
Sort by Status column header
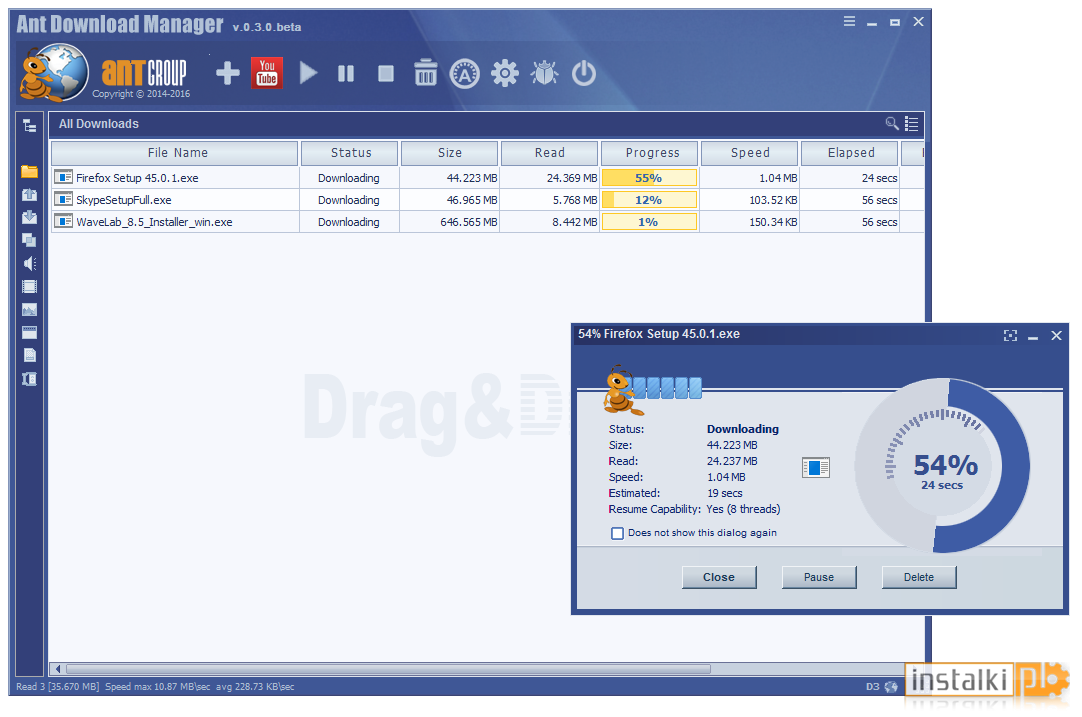tap(349, 153)
